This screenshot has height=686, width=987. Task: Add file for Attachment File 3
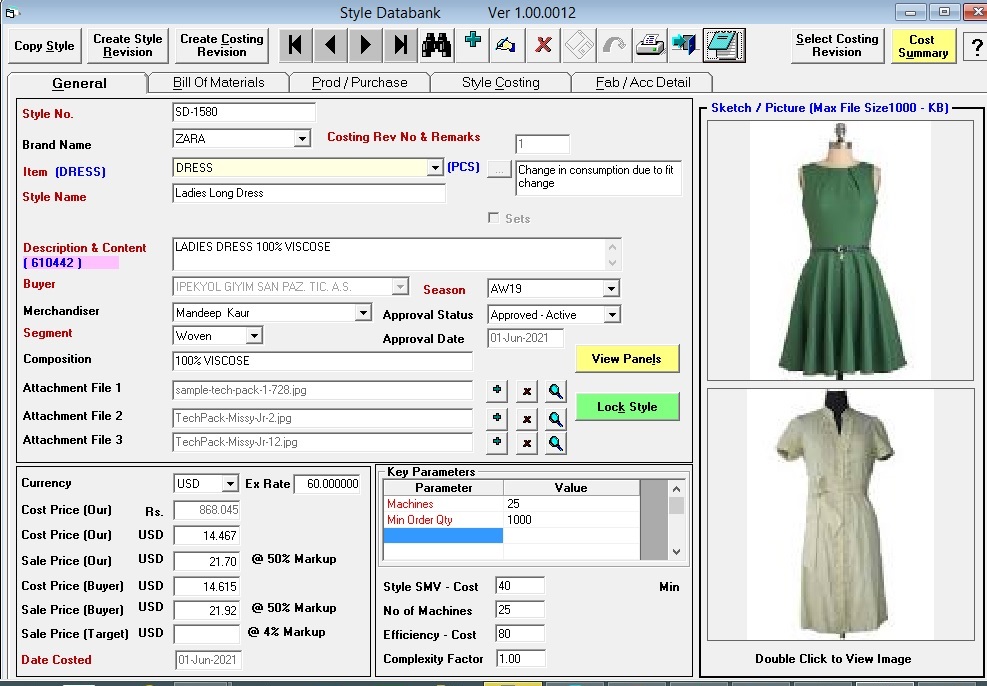tap(497, 442)
